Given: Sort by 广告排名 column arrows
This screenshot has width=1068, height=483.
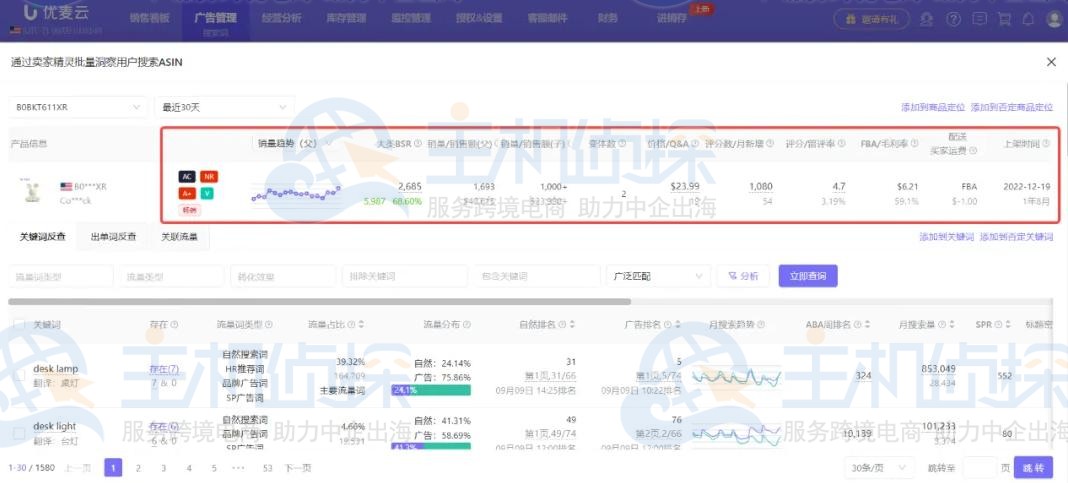Looking at the screenshot, I should (678, 325).
